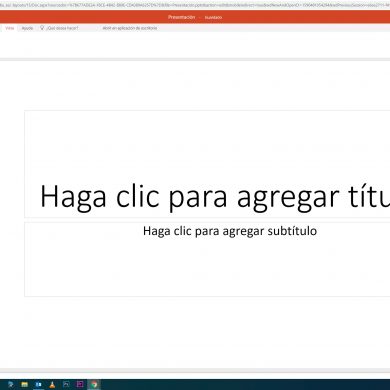Launch VLC media player from the taskbar
The height and width of the screenshot is (390, 390).
coord(52,385)
